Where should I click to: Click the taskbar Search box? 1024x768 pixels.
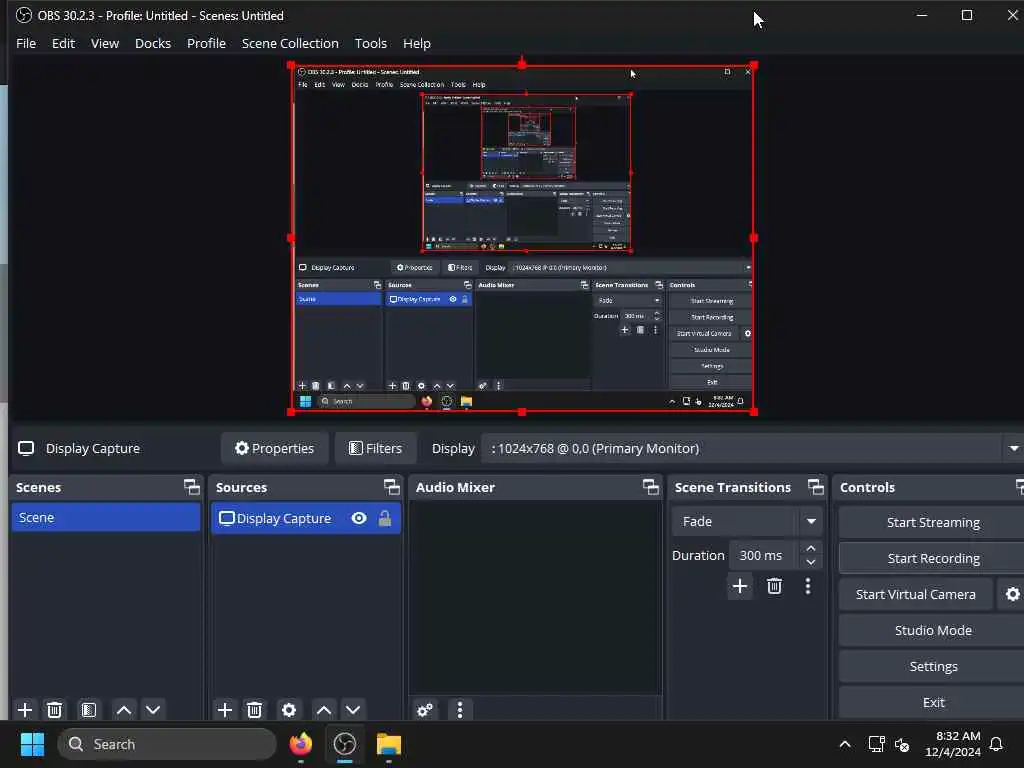(x=167, y=744)
